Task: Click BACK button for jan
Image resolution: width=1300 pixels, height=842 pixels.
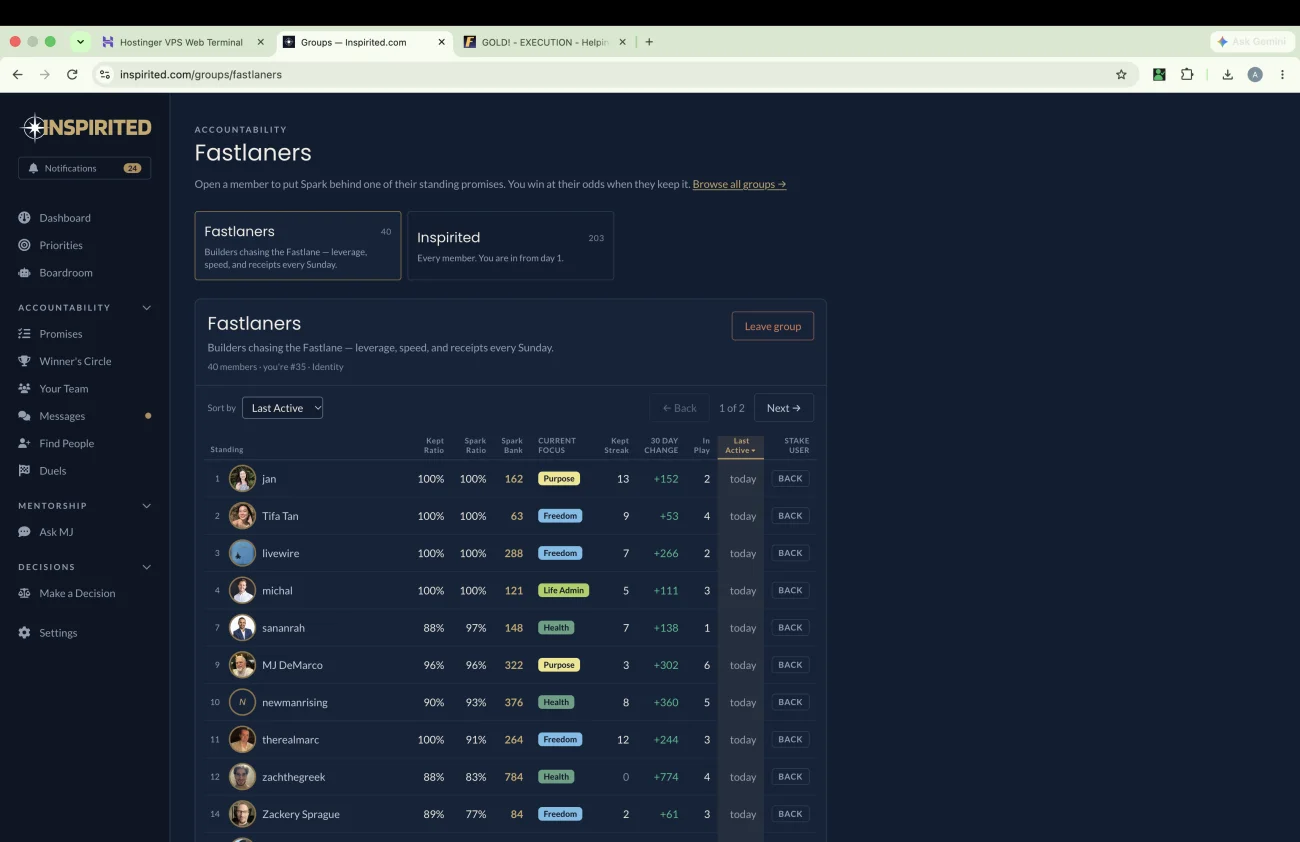Action: point(791,479)
